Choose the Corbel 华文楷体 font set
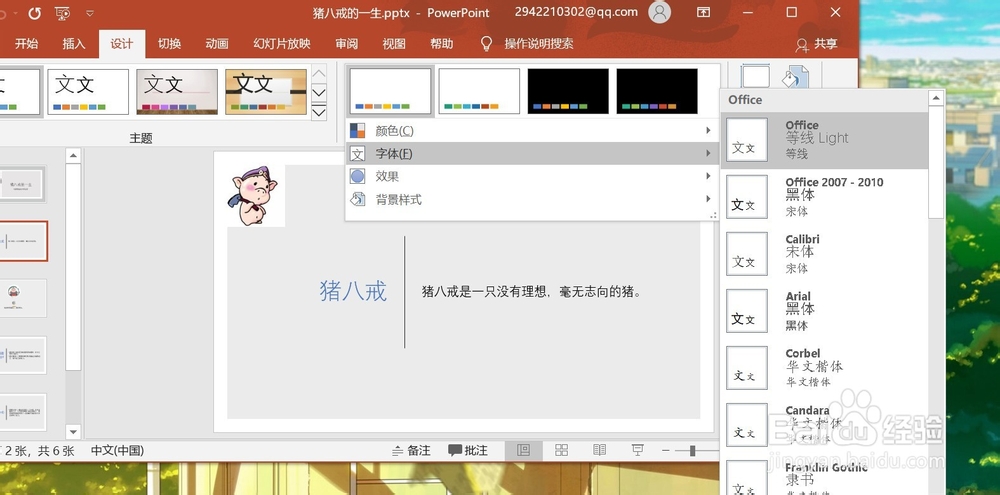This screenshot has height=495, width=1000. point(825,368)
